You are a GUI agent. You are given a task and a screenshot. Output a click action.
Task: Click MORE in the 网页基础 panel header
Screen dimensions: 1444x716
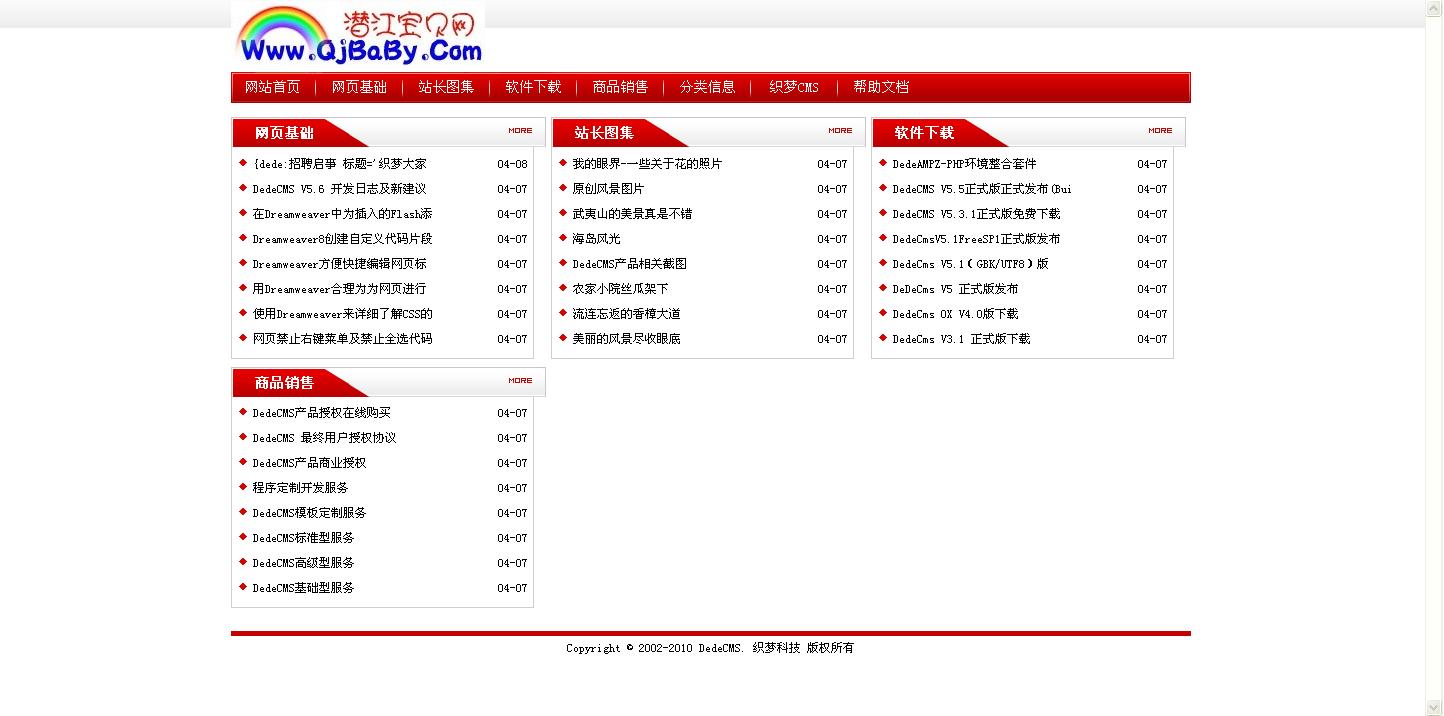coord(520,130)
